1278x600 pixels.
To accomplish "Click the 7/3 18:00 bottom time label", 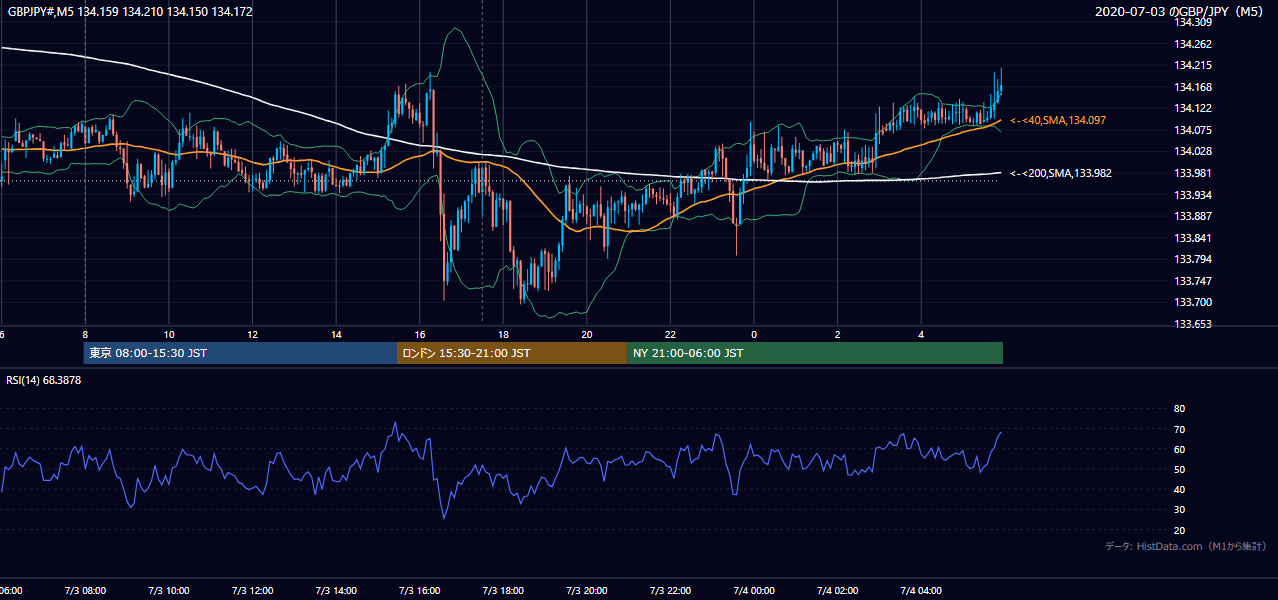I will [x=503, y=591].
